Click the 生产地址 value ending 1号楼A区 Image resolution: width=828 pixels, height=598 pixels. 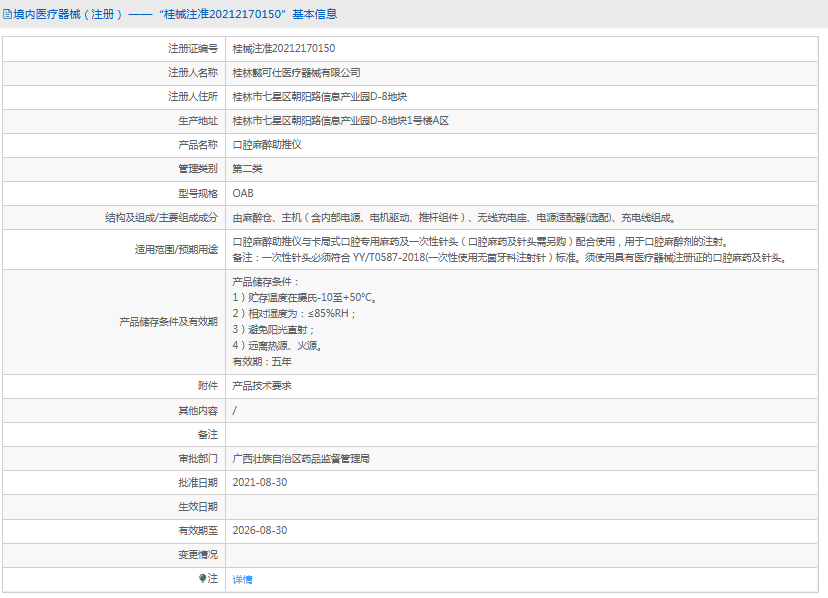(341, 121)
